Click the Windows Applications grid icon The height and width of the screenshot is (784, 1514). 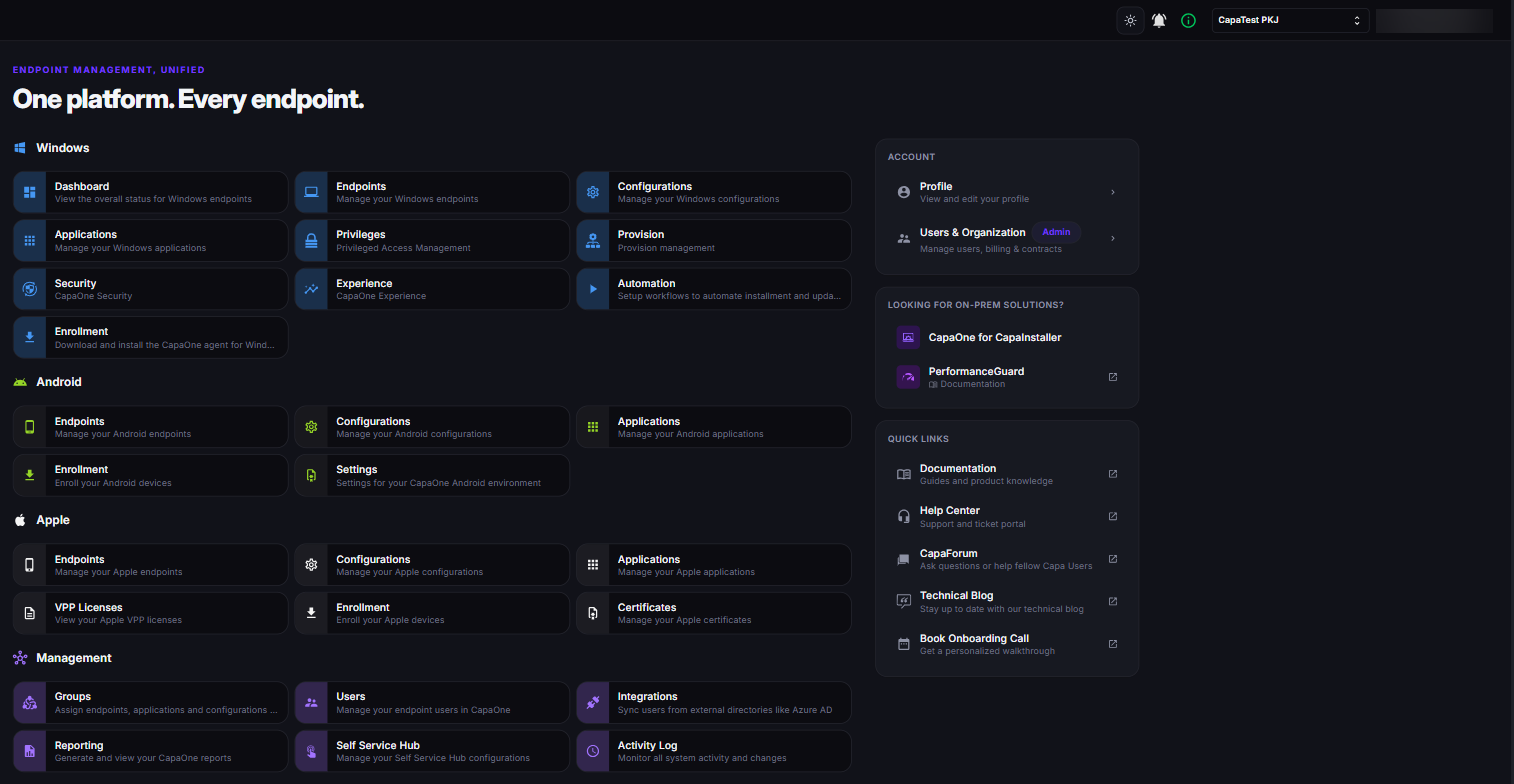(30, 240)
